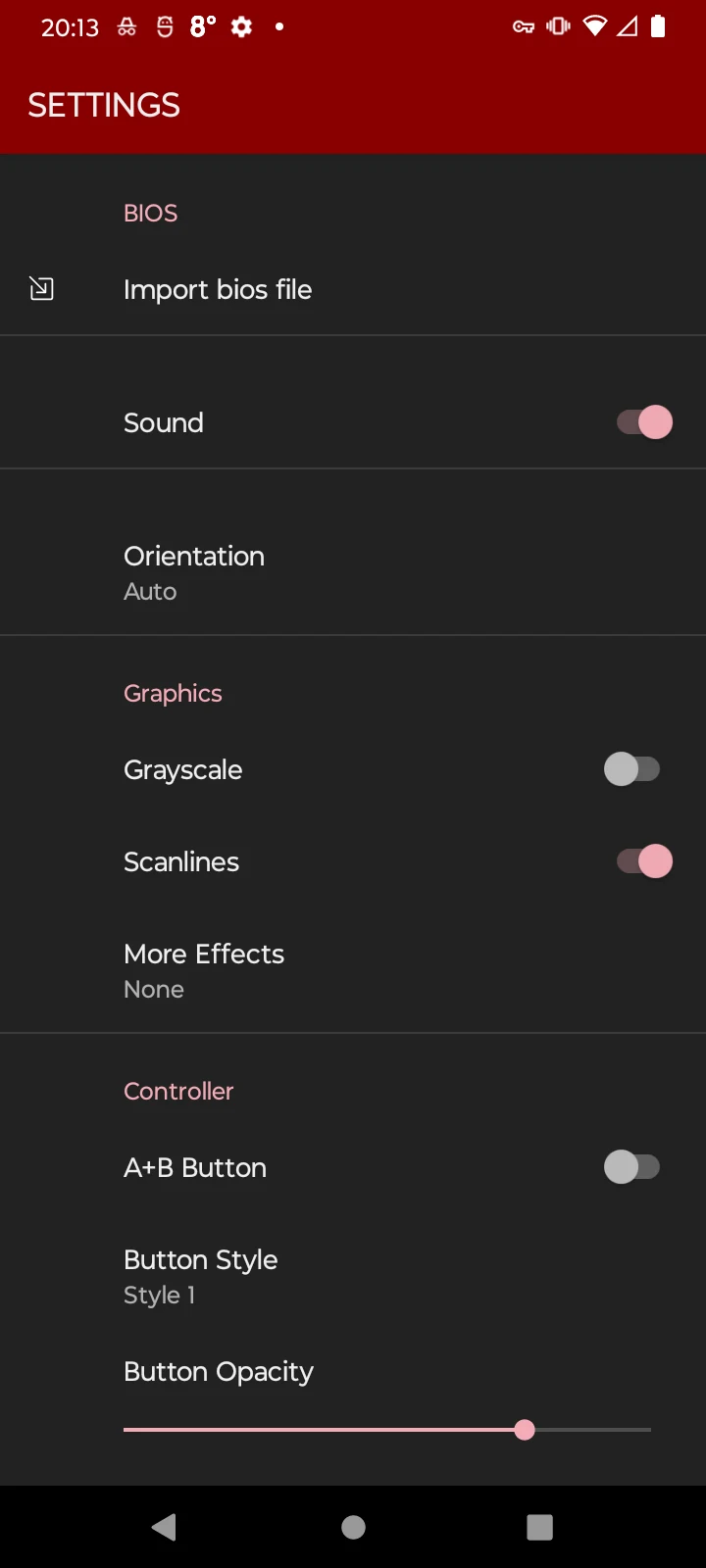706x1568 pixels.
Task: Go back with the navigation triangle
Action: pos(164,1527)
